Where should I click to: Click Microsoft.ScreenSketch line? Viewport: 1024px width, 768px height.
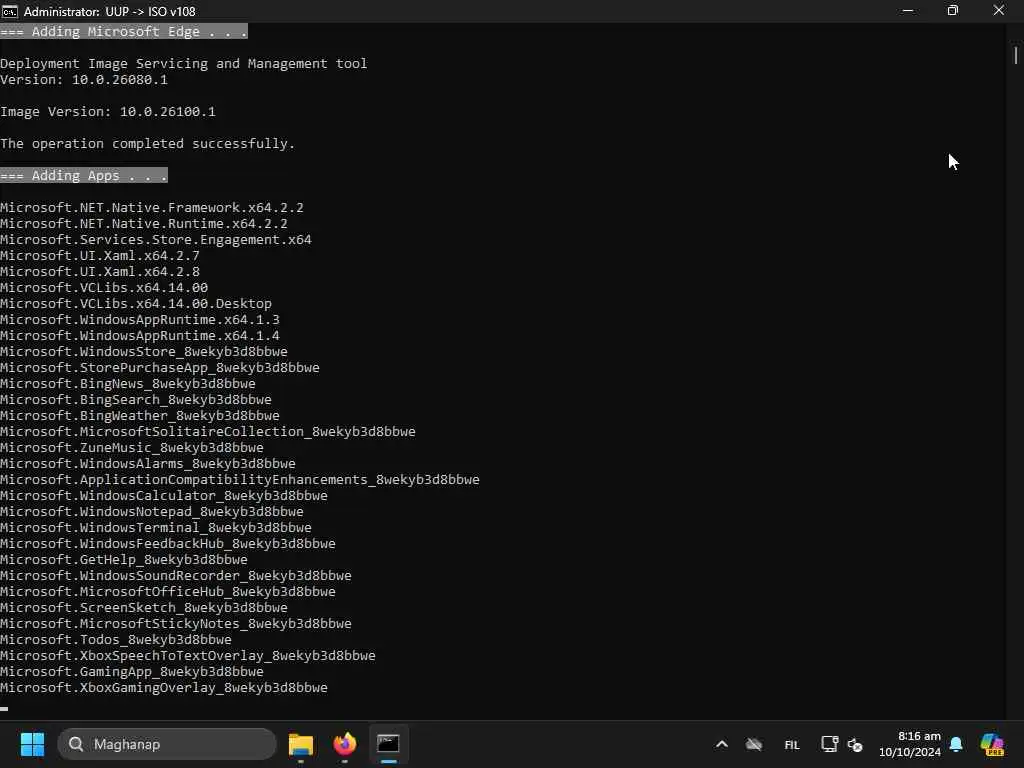point(144,607)
